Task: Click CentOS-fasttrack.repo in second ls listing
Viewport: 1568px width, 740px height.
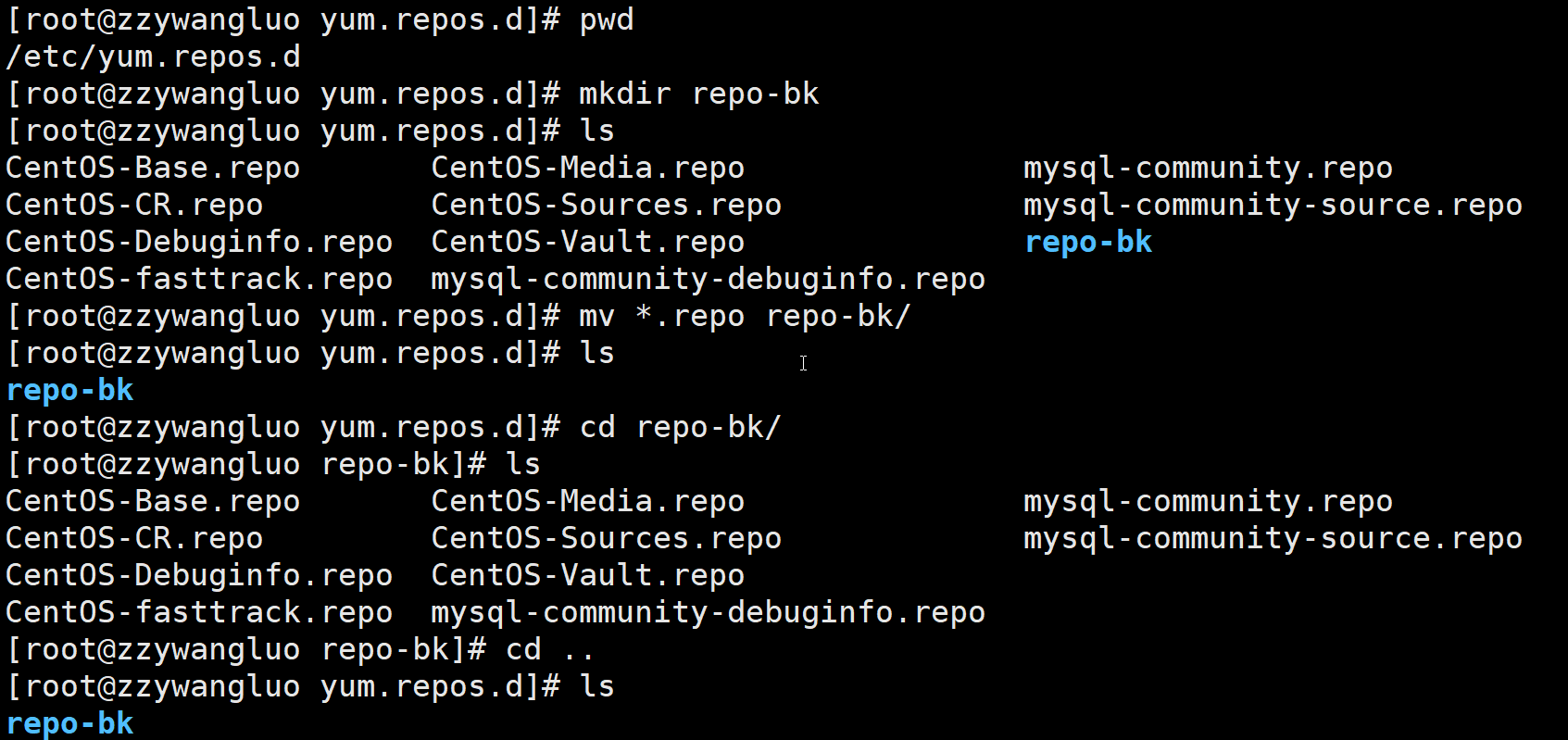Action: tap(199, 613)
